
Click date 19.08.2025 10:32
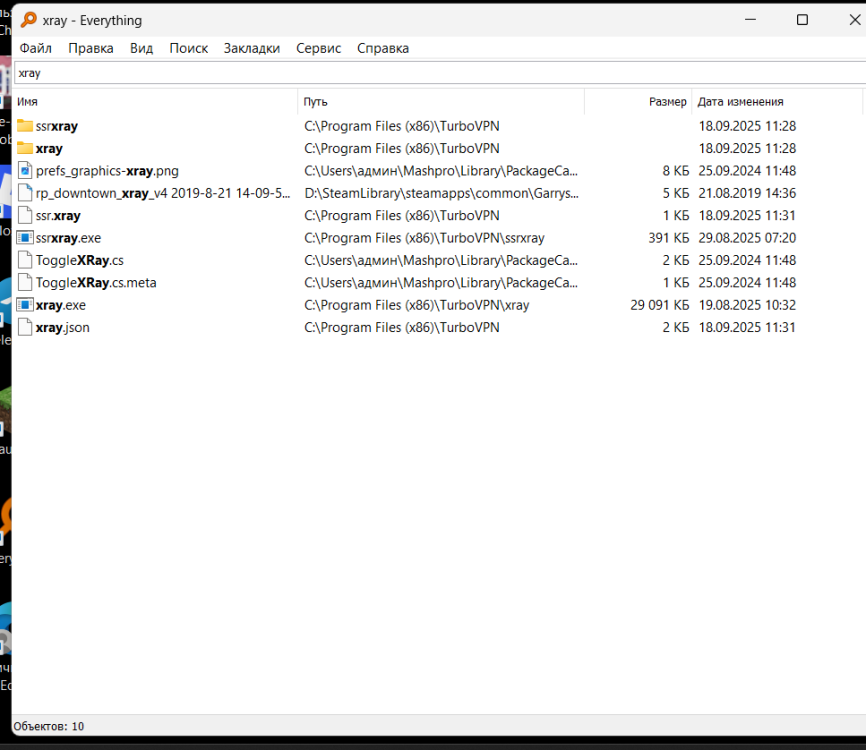(747, 305)
